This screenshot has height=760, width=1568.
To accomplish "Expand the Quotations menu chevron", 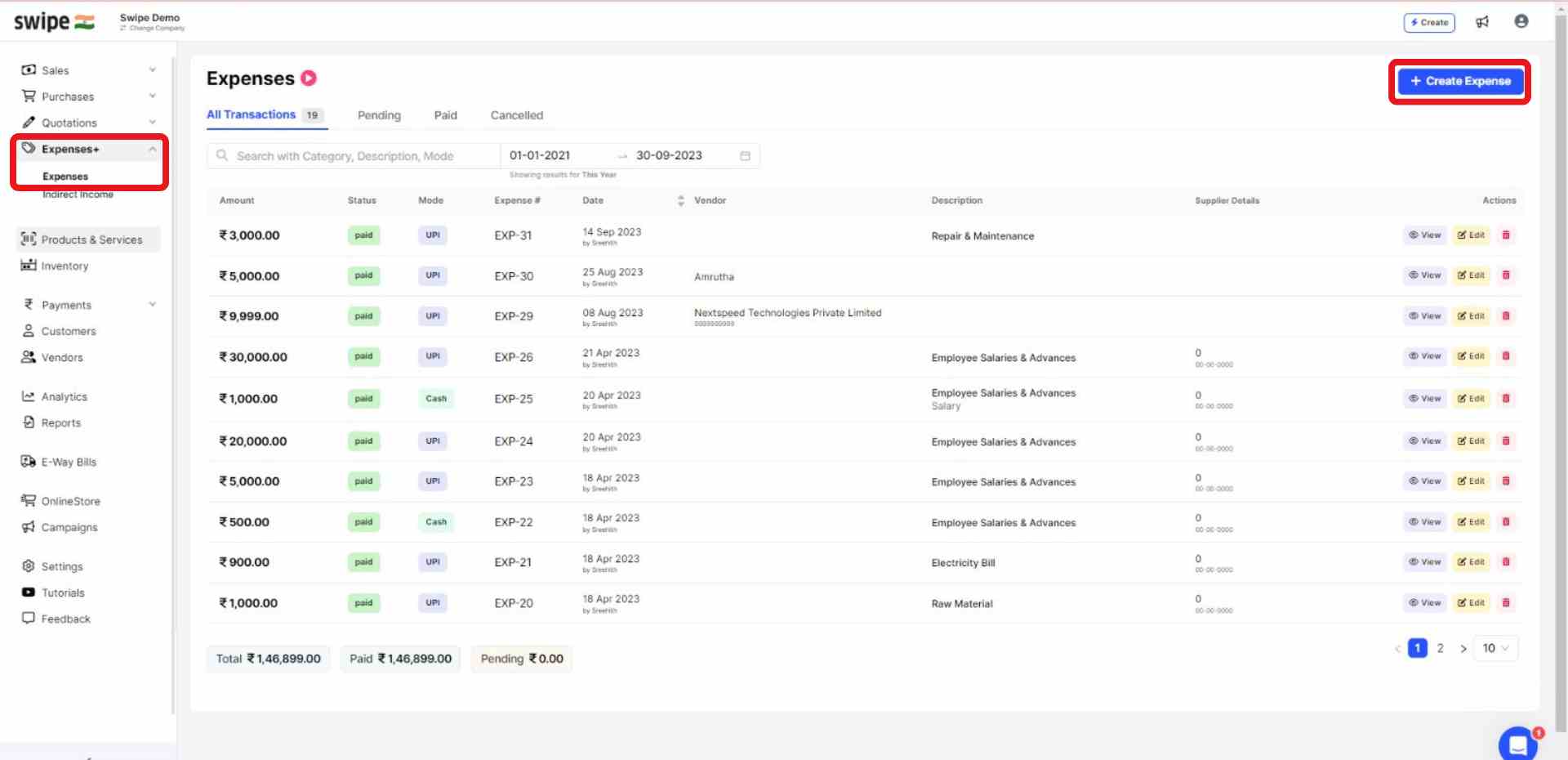I will tap(153, 123).
